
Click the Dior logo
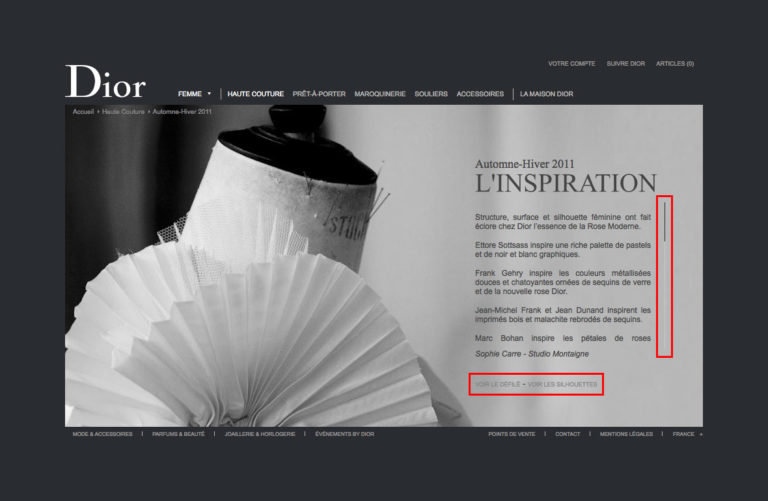105,82
